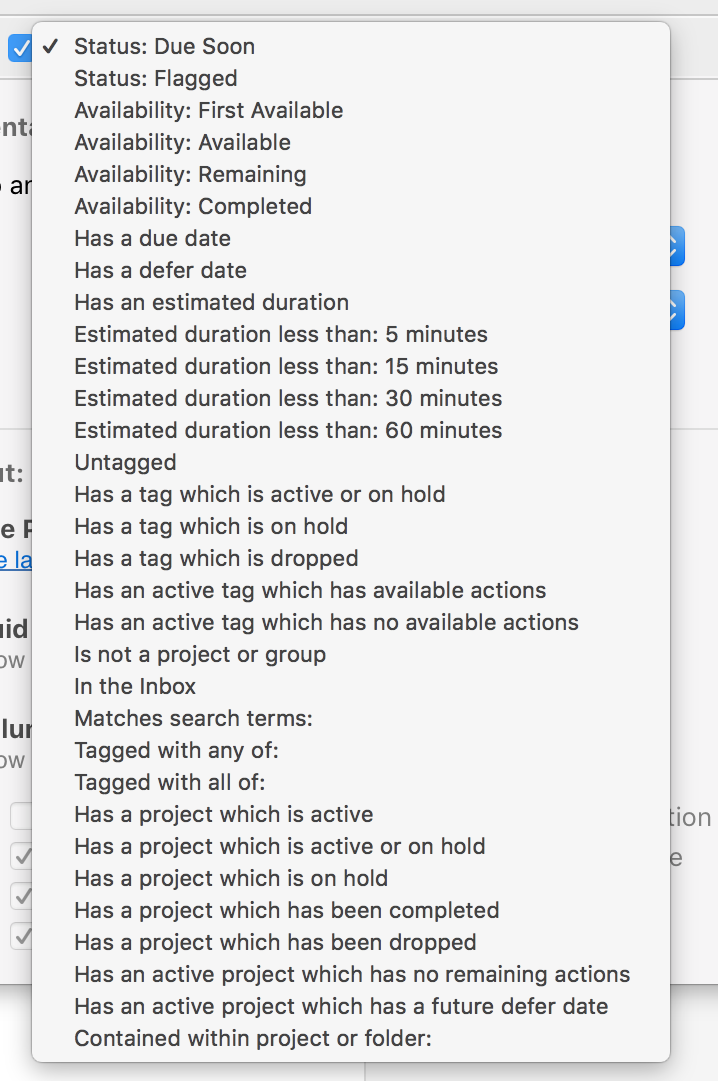Choose "Availability: First Available"
Image resolution: width=718 pixels, height=1081 pixels.
pyautogui.click(x=208, y=110)
